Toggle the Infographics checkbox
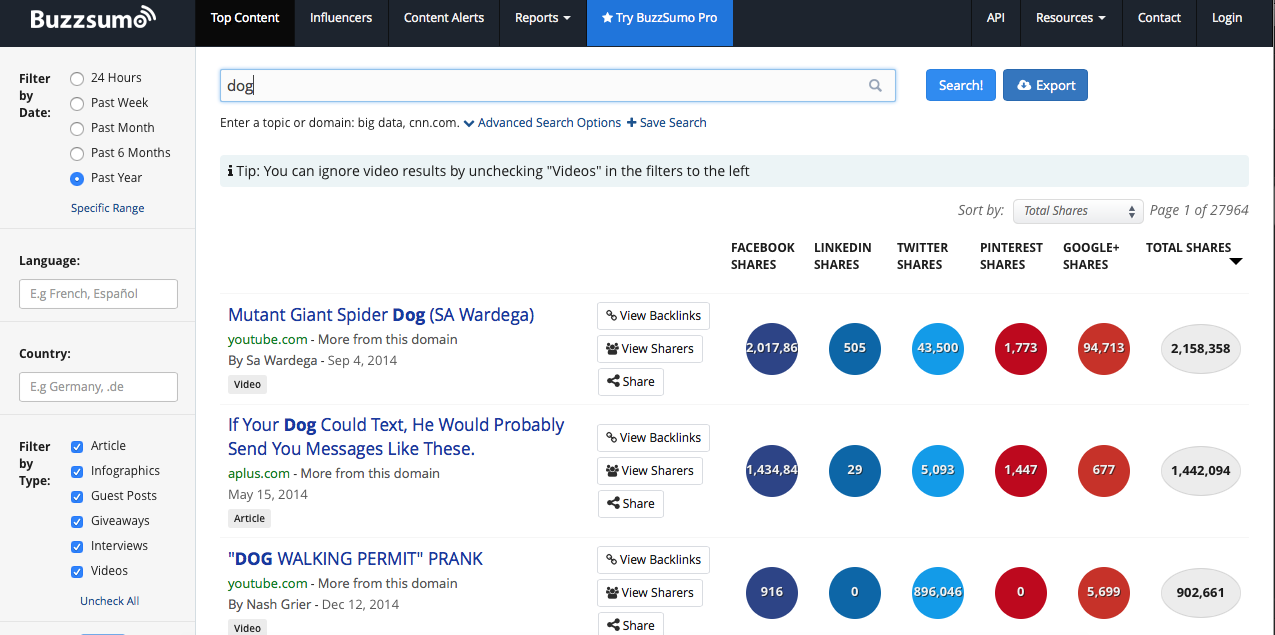Viewport: 1275px width, 635px height. [x=77, y=472]
